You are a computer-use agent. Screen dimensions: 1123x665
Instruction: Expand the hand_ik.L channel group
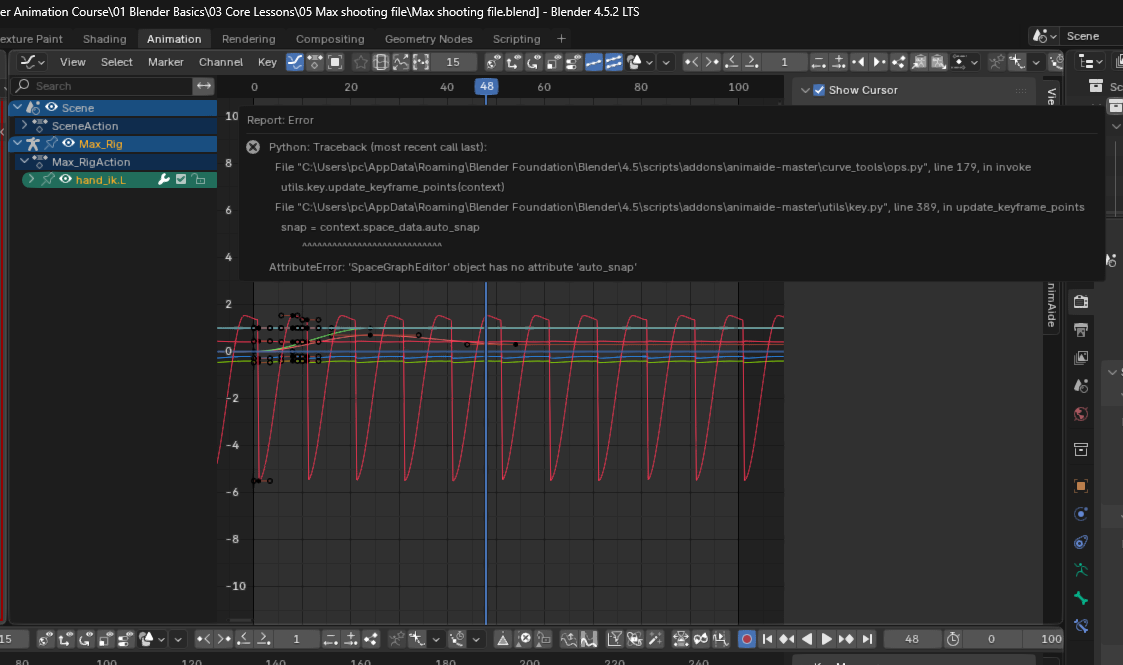pyautogui.click(x=31, y=179)
